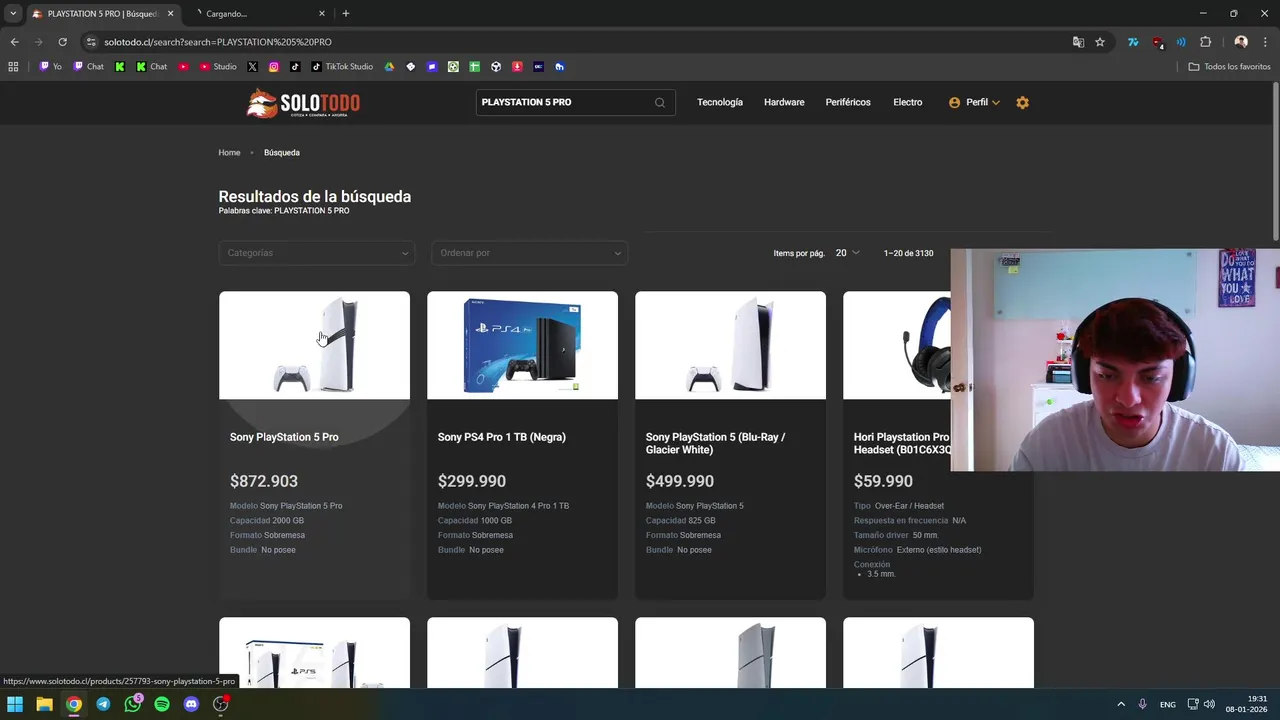Click the $872.903 price

pyautogui.click(x=264, y=481)
